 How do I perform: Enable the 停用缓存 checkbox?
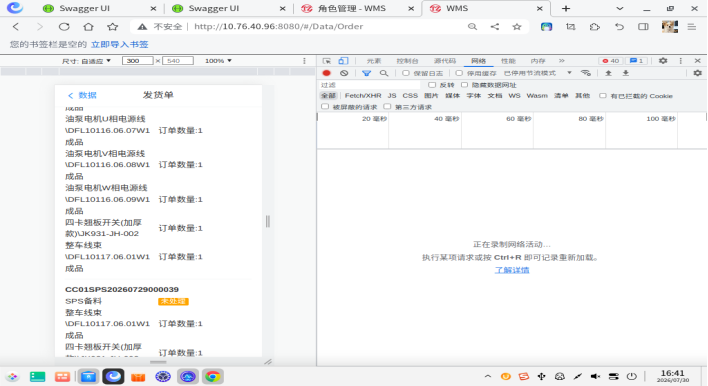pos(459,73)
